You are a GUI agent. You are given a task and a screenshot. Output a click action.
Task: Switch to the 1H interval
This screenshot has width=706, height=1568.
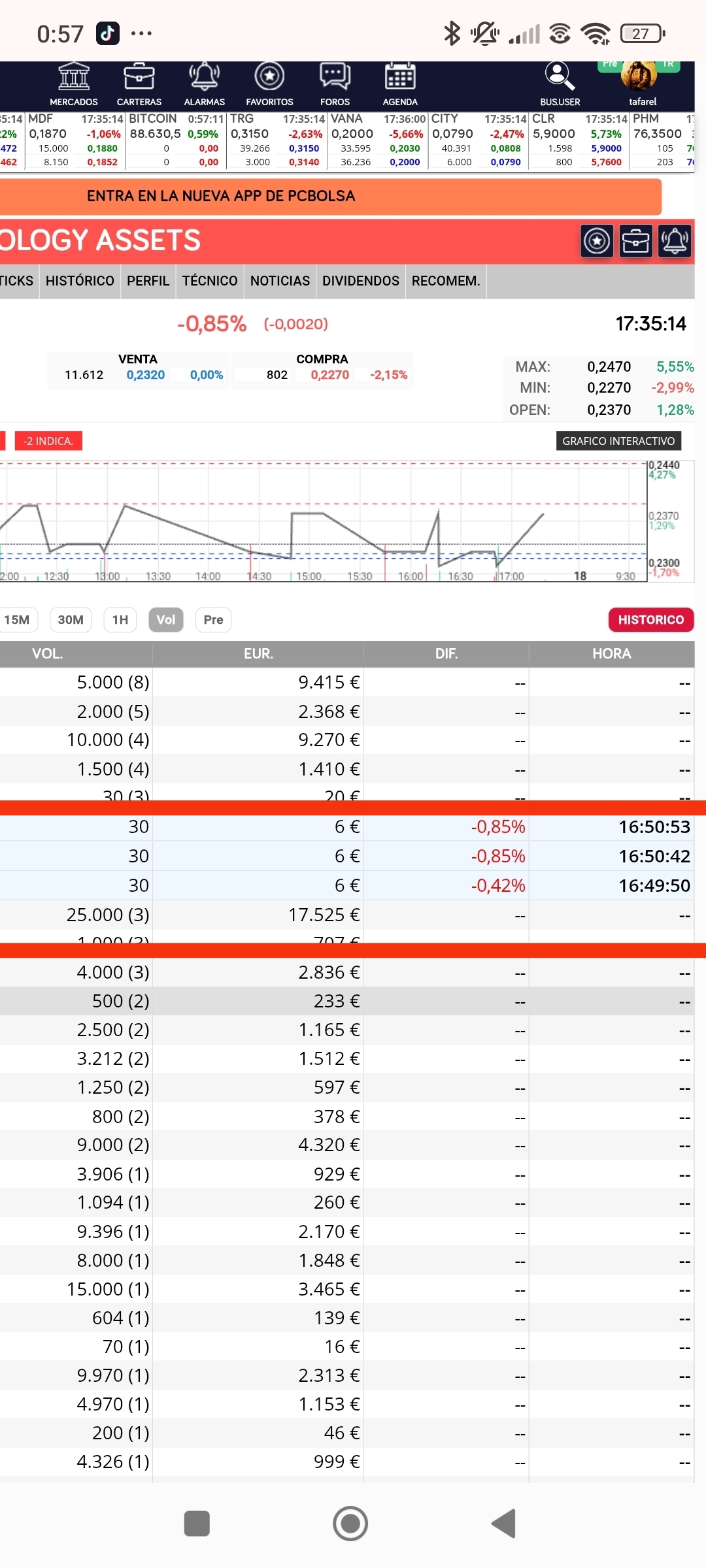click(x=120, y=619)
